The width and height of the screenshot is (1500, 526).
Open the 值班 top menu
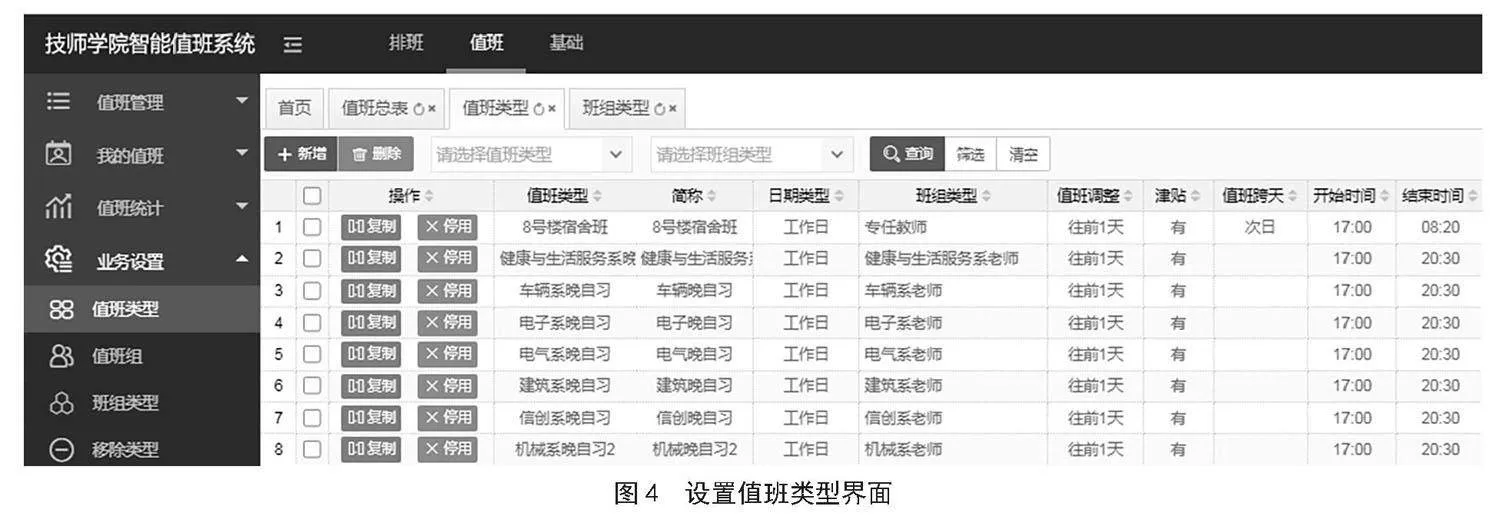click(x=486, y=43)
